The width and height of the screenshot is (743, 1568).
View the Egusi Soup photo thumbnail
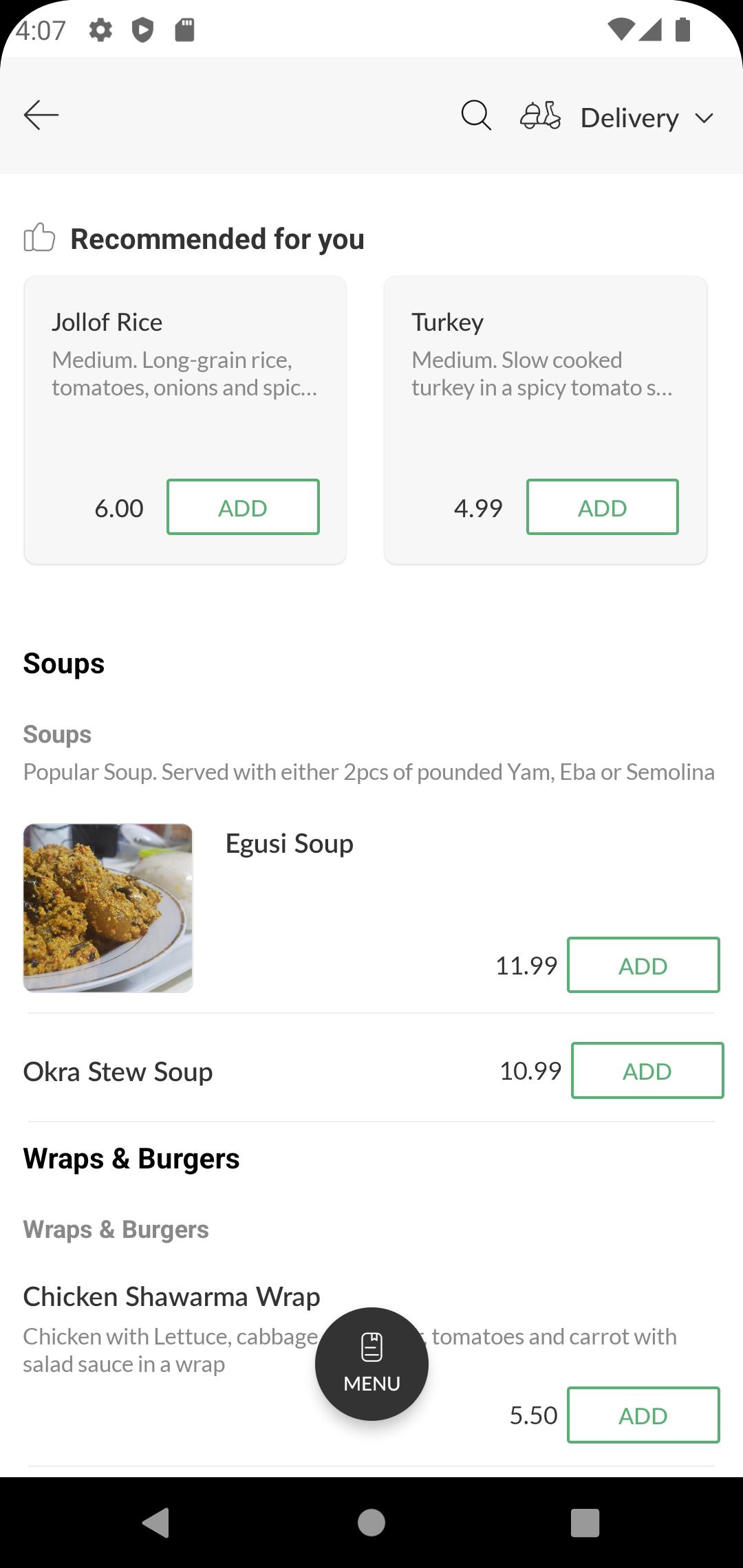pos(108,908)
